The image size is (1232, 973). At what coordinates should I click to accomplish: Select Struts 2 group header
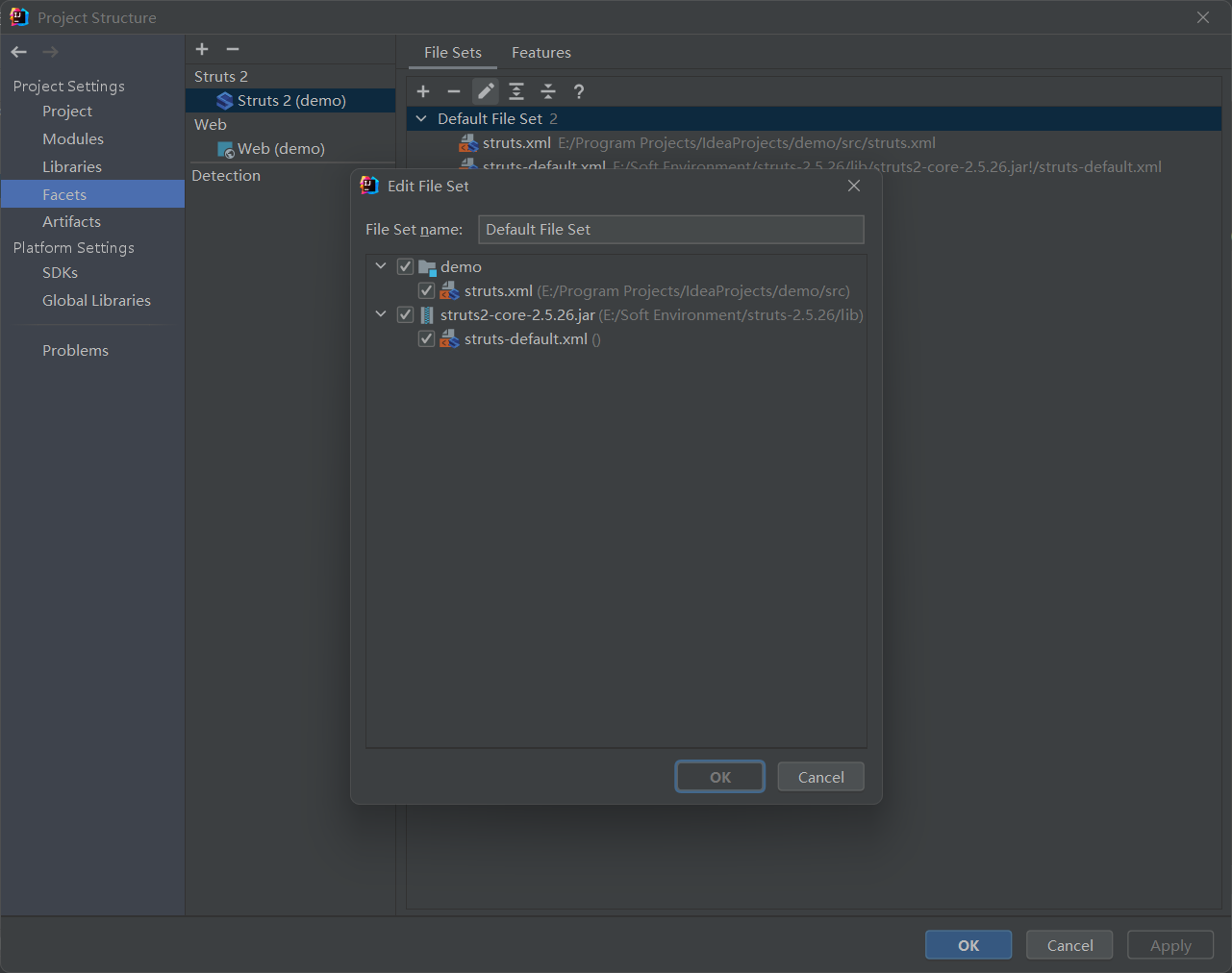(x=221, y=77)
